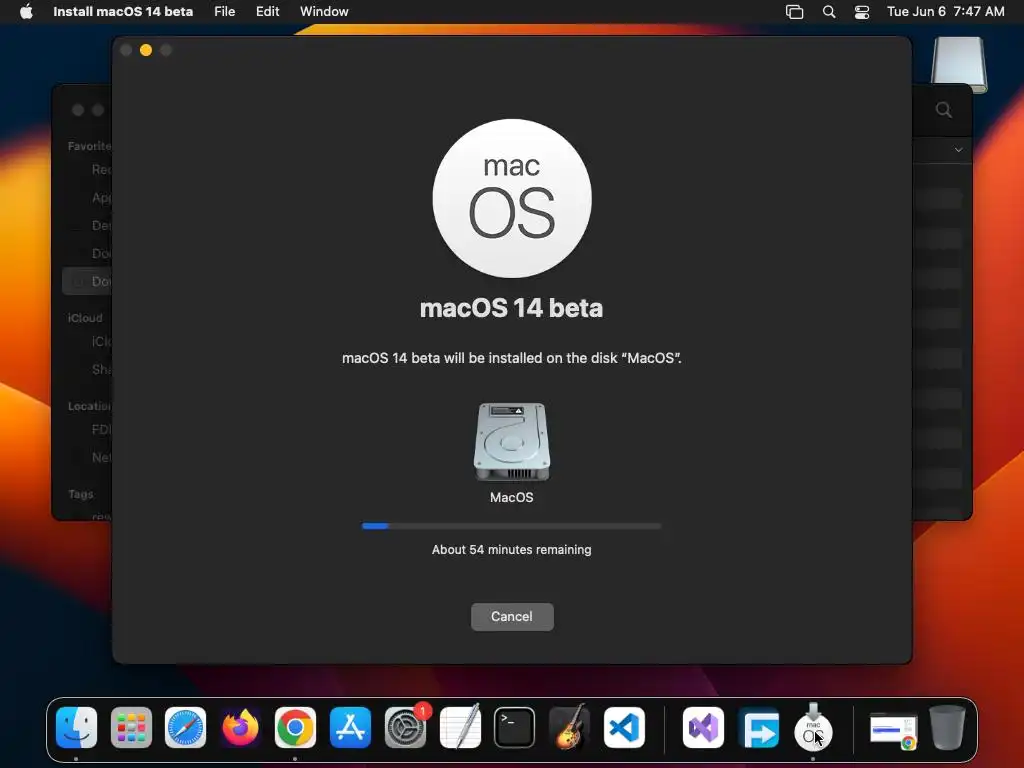The width and height of the screenshot is (1024, 768).
Task: Launch GarageBand from the Dock
Action: [x=569, y=726]
